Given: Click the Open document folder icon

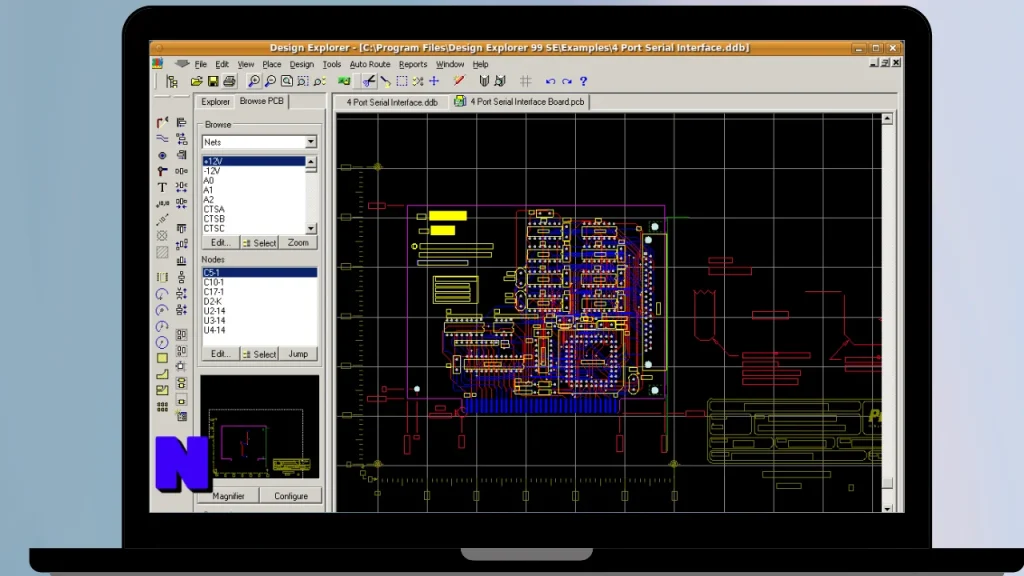Looking at the screenshot, I should (x=196, y=82).
